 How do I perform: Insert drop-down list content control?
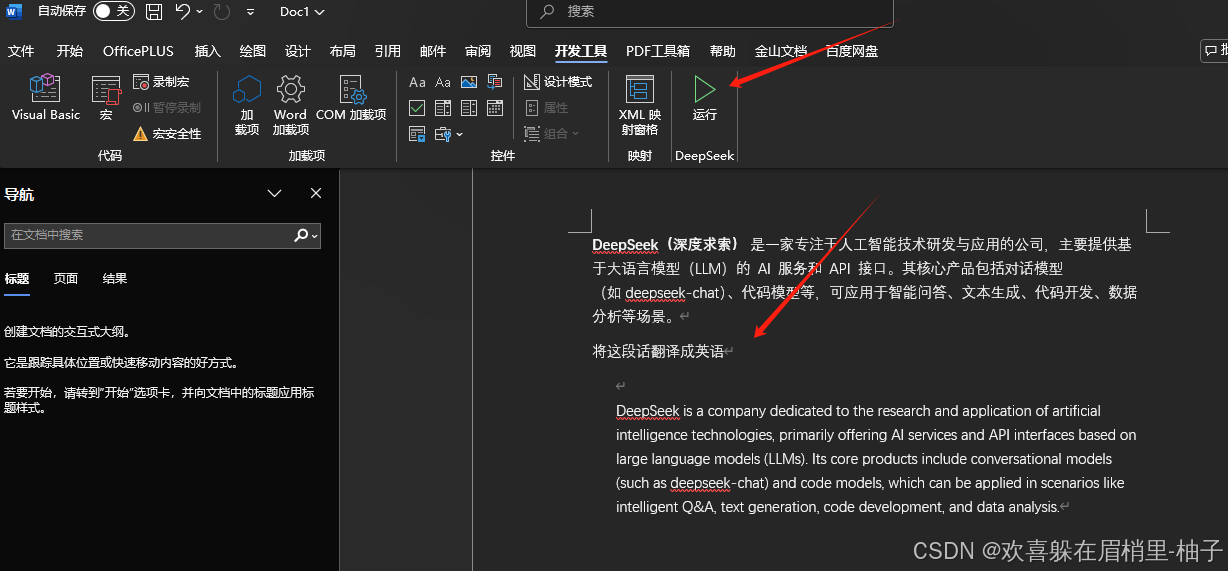469,108
